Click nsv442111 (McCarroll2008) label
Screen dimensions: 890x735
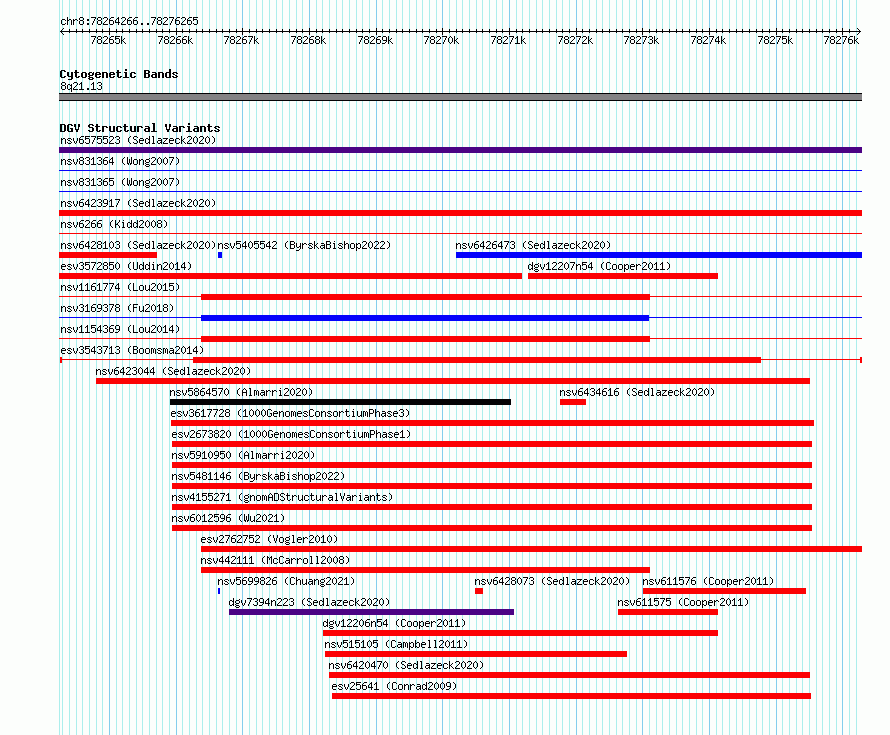275,560
